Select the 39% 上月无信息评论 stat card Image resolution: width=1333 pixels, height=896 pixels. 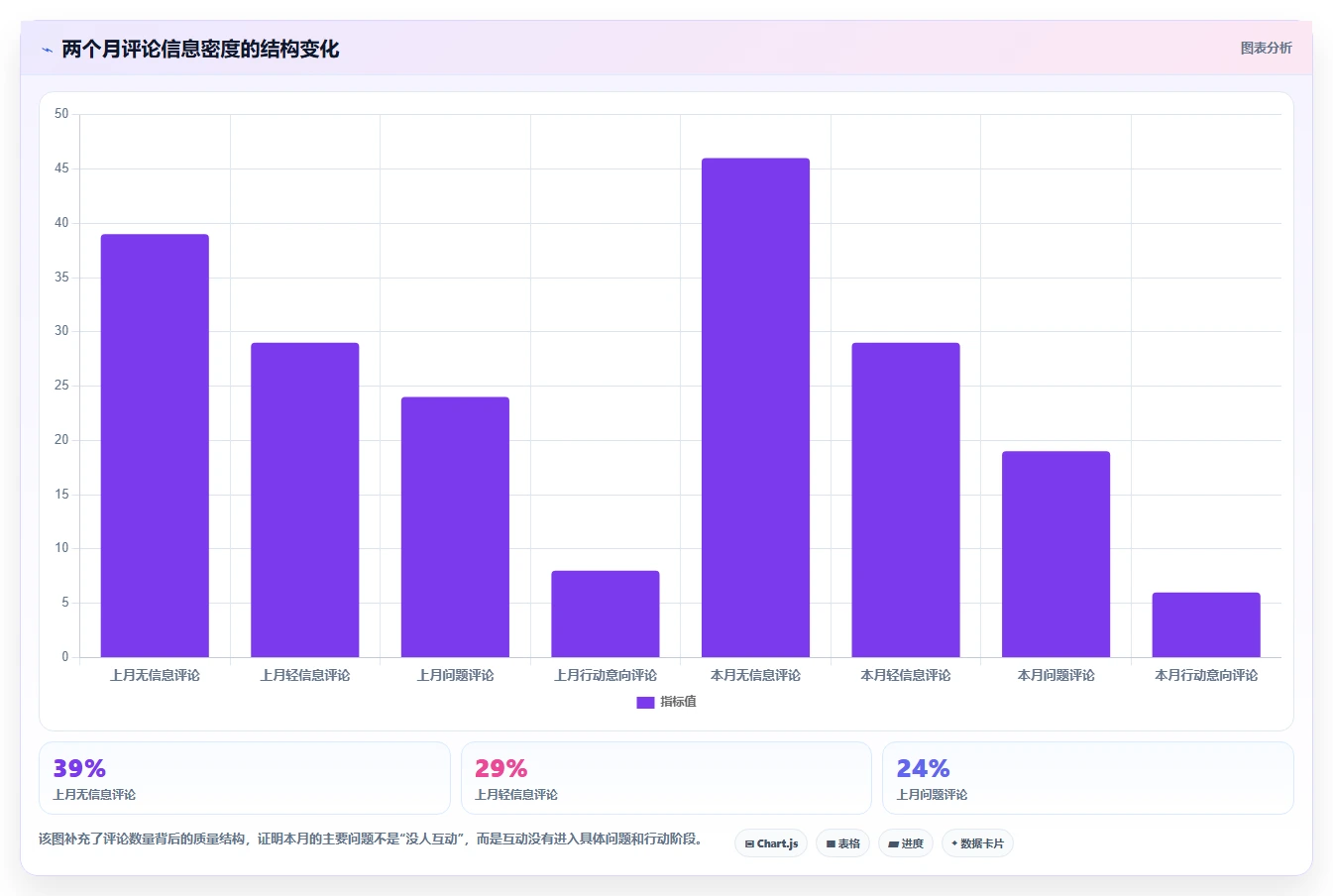pyautogui.click(x=244, y=778)
